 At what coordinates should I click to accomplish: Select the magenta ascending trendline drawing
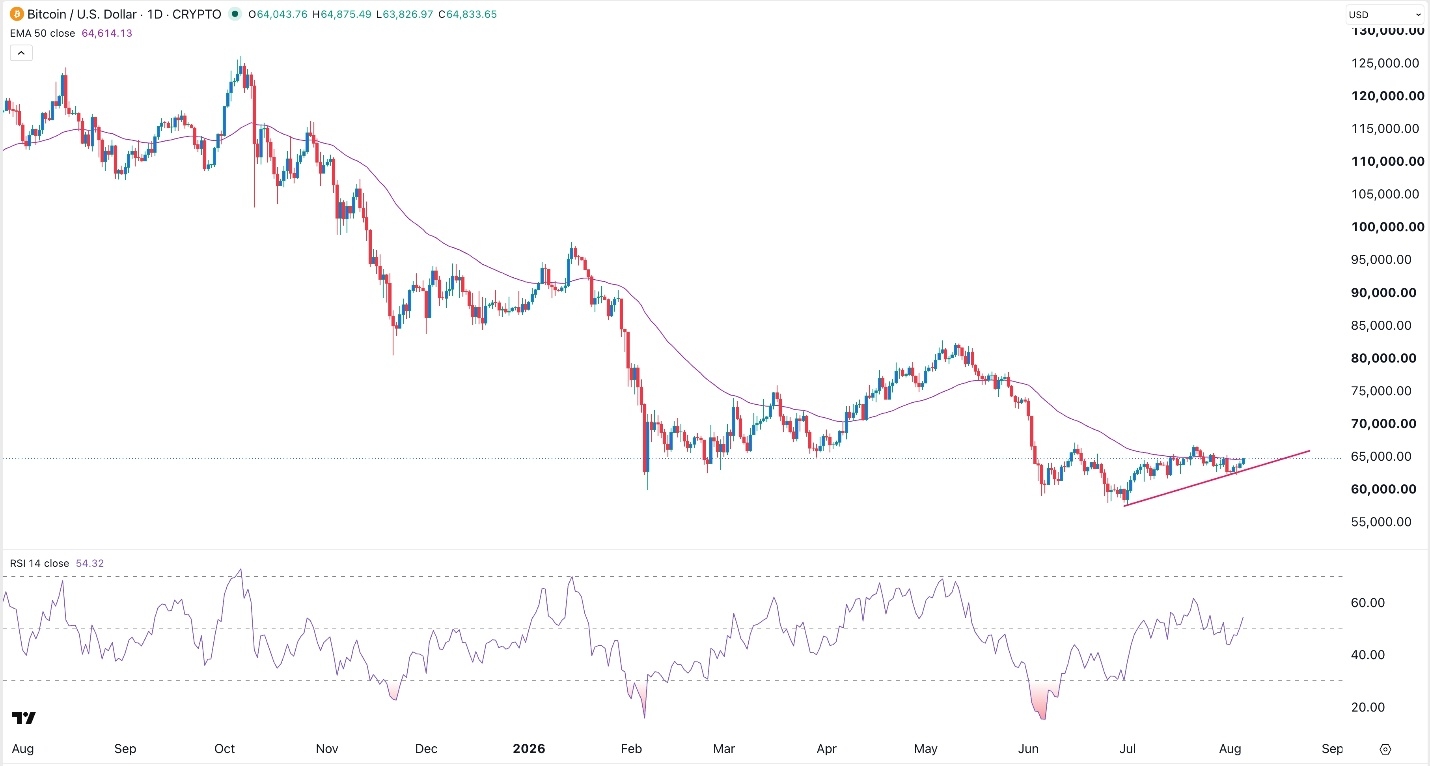click(1216, 479)
